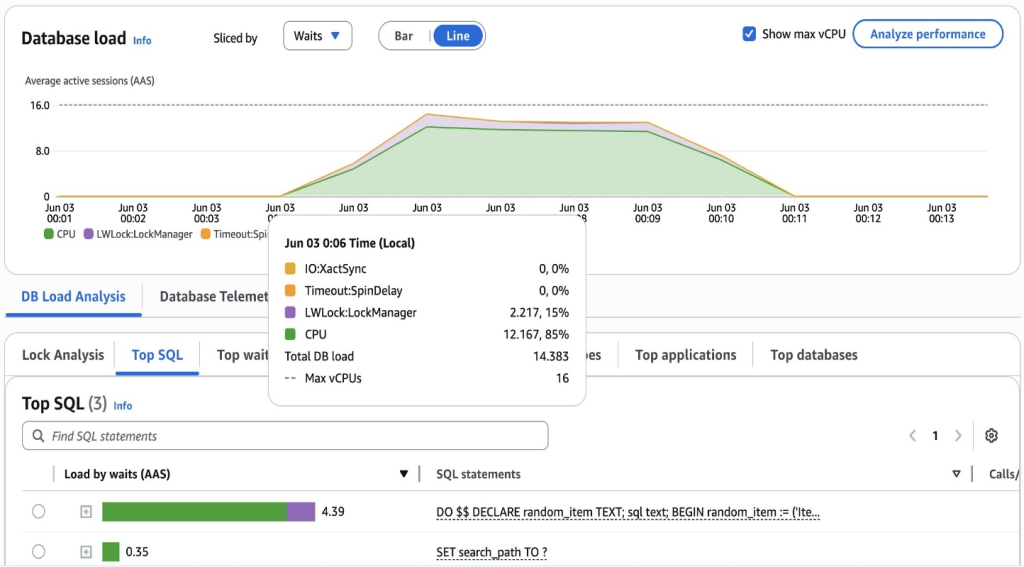This screenshot has height=567, width=1024.
Task: Switch to the Lock Analysis tab
Action: pyautogui.click(x=63, y=355)
